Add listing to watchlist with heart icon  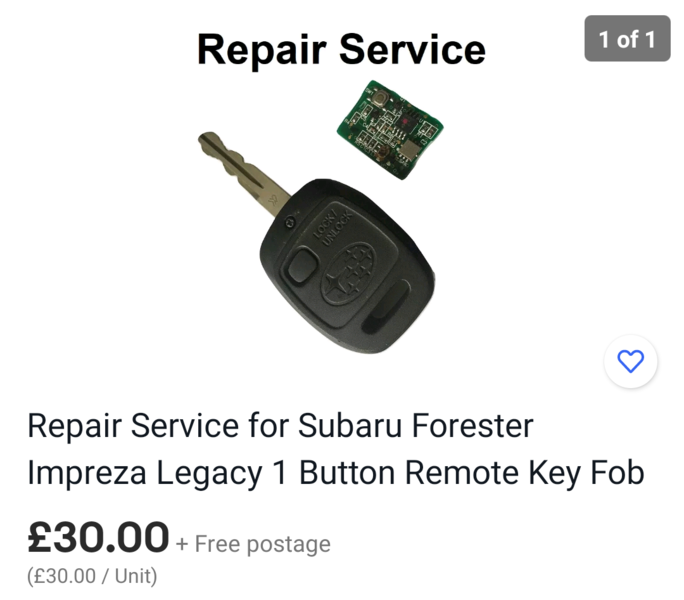631,361
